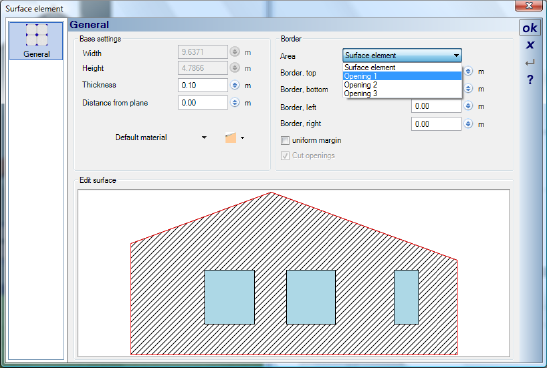Focus the Border, right value field
This screenshot has height=368, width=547.
coord(436,124)
